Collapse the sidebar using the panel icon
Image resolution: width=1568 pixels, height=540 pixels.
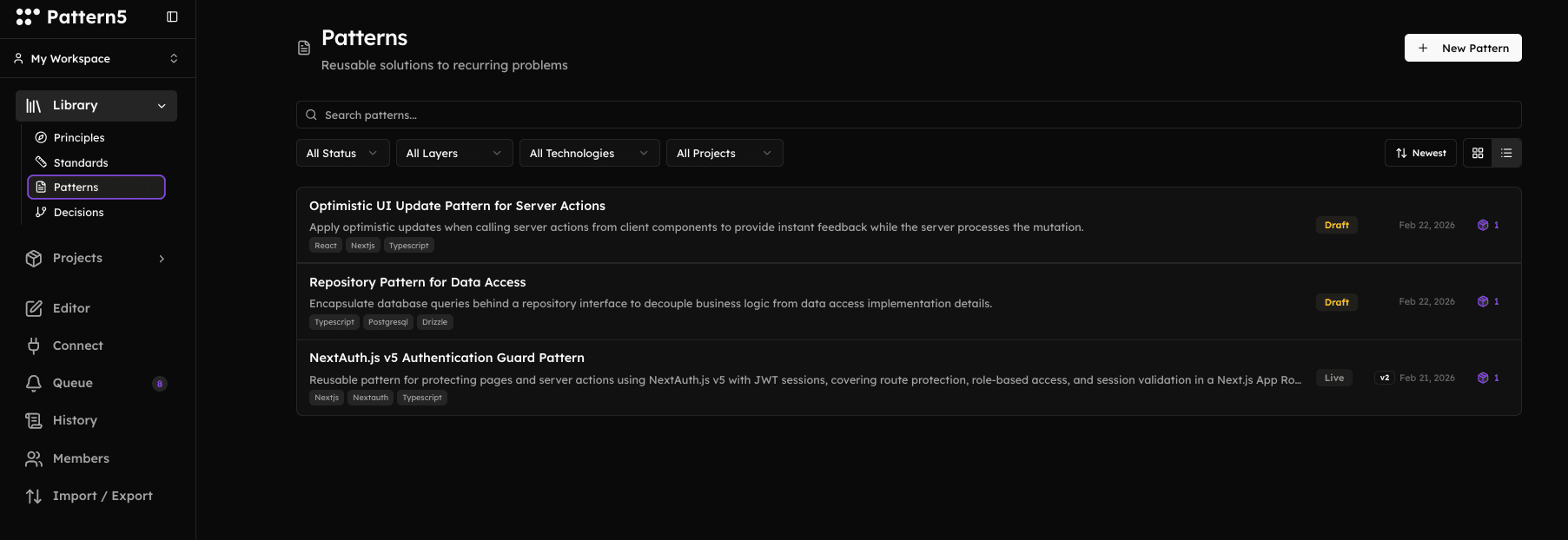(x=172, y=16)
